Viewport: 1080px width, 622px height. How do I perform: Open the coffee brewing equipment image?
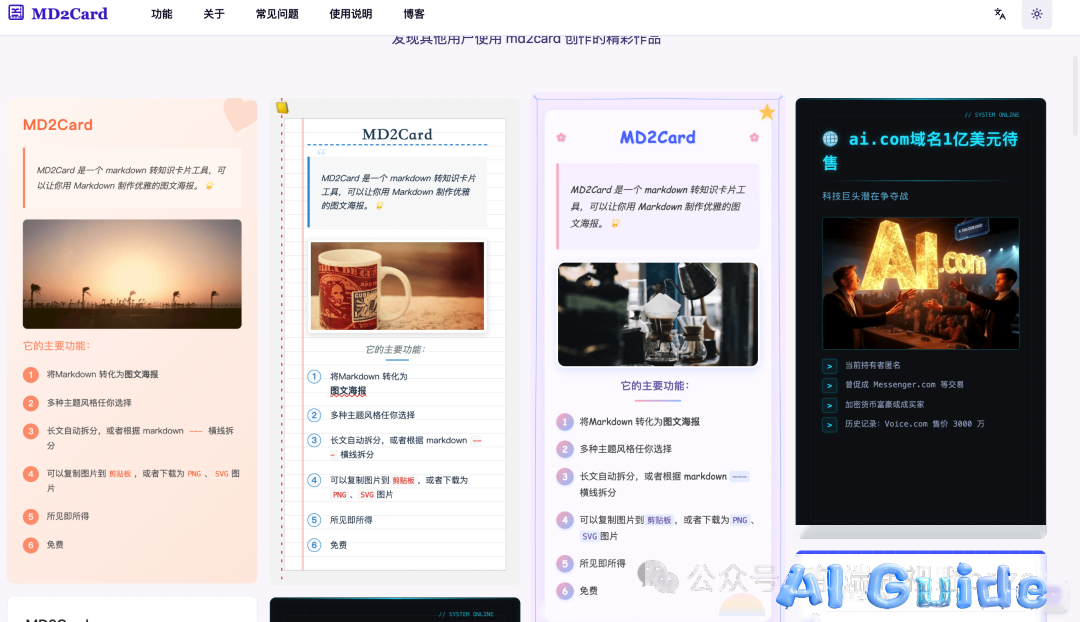[x=658, y=314]
